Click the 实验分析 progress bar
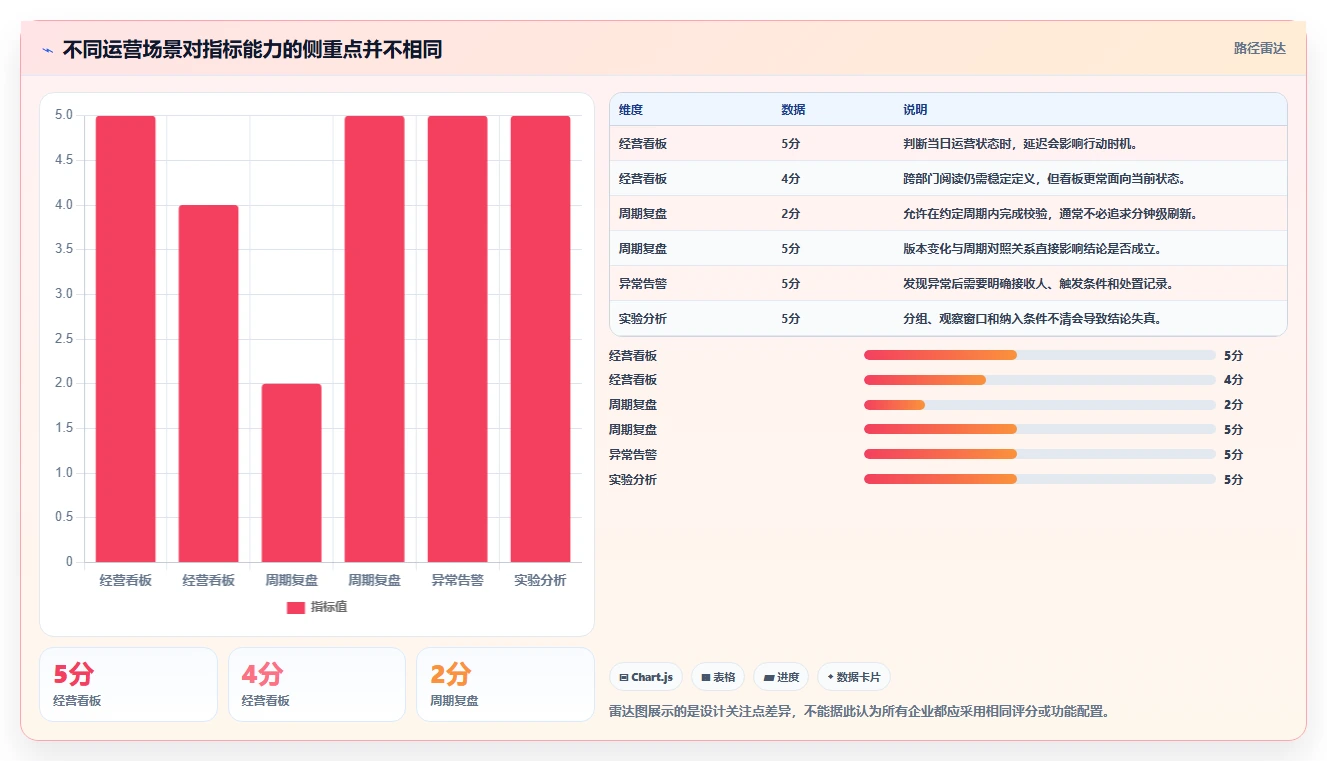Viewport: 1327px width, 761px height. (1040, 480)
